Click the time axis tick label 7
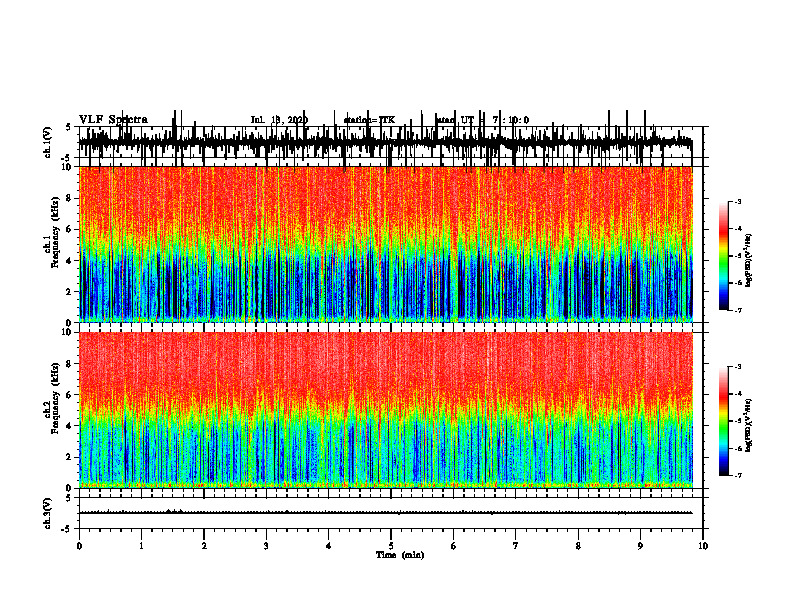This screenshot has height=612, width=792. 516,546
